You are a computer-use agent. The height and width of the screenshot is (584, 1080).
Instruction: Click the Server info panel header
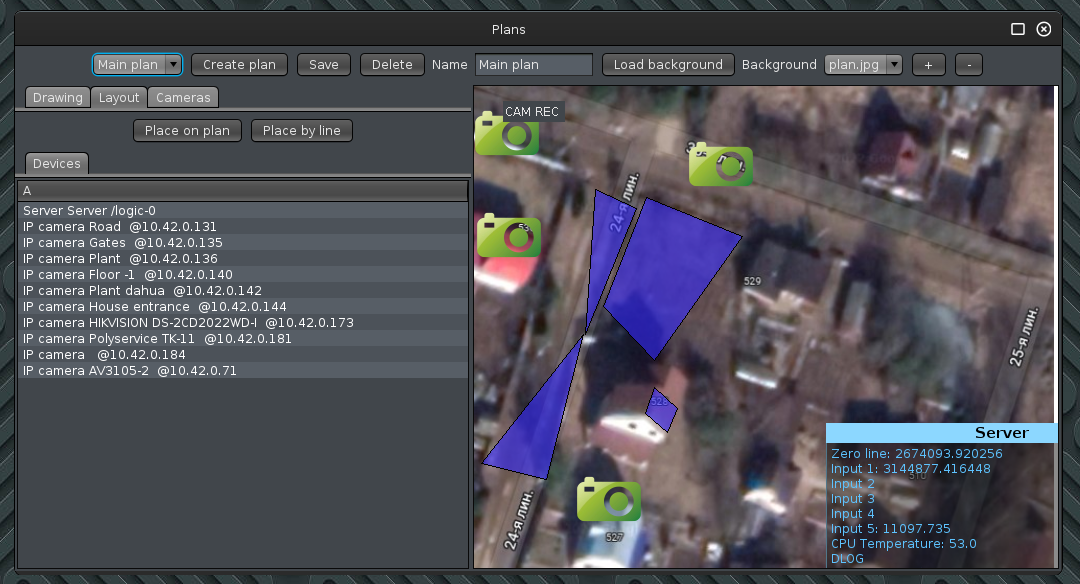click(x=940, y=433)
